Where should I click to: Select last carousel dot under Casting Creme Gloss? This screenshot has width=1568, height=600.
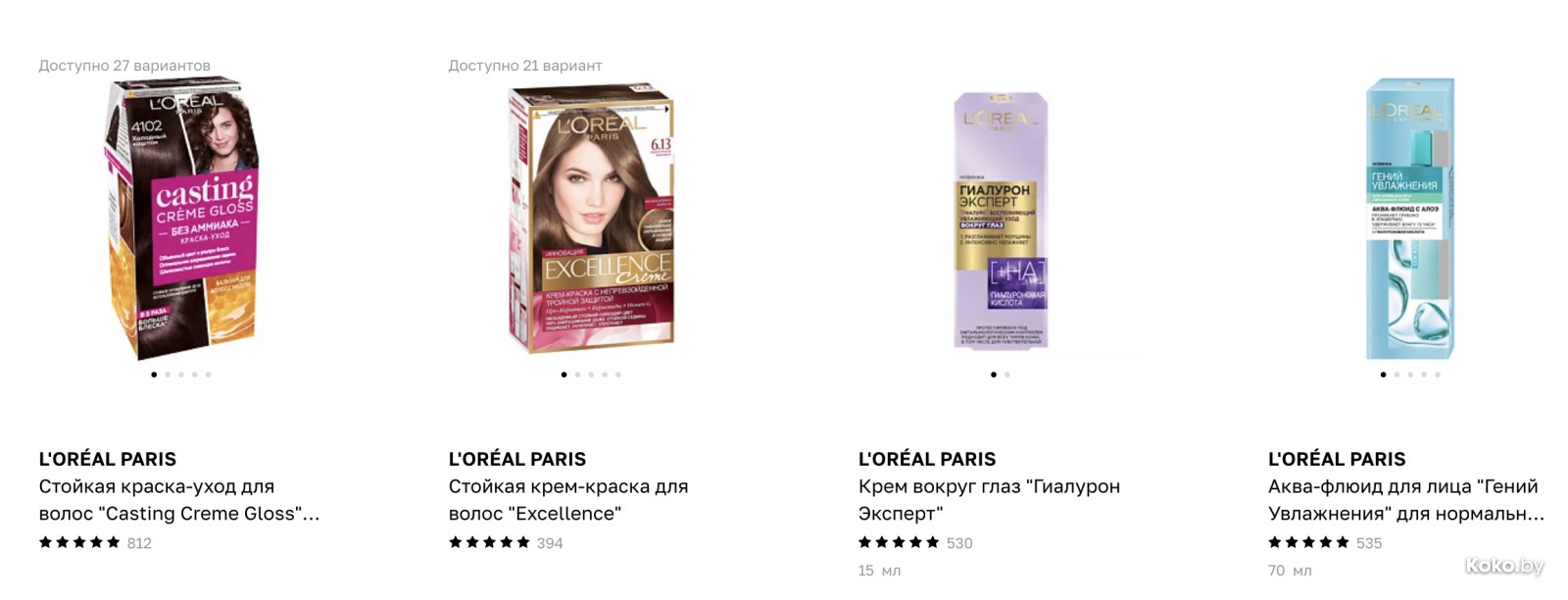tap(209, 375)
